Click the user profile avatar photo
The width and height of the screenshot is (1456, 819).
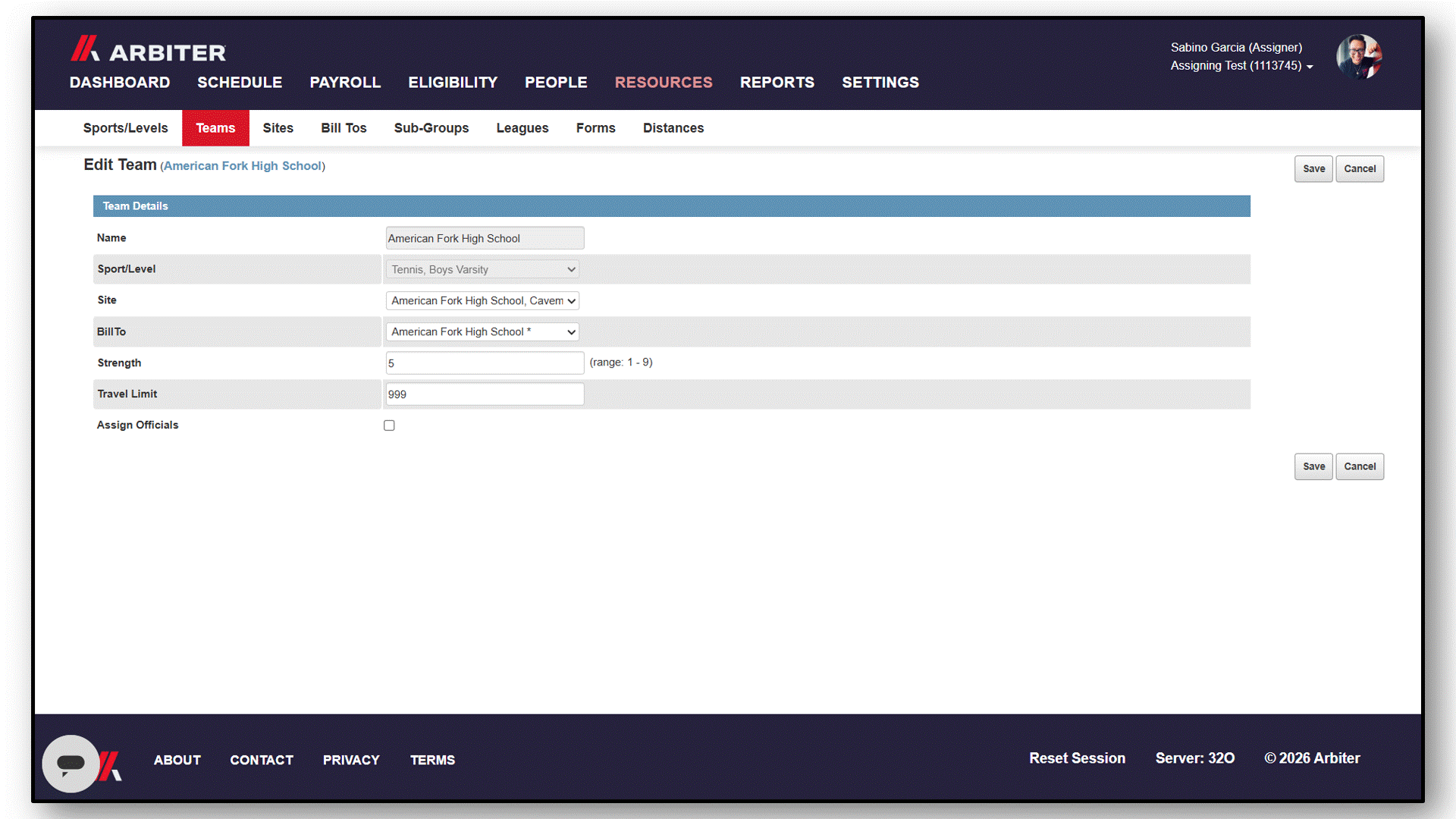point(1359,57)
